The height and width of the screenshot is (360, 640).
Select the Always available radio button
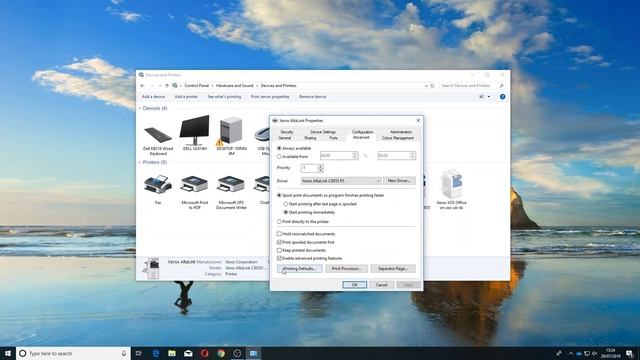279,148
